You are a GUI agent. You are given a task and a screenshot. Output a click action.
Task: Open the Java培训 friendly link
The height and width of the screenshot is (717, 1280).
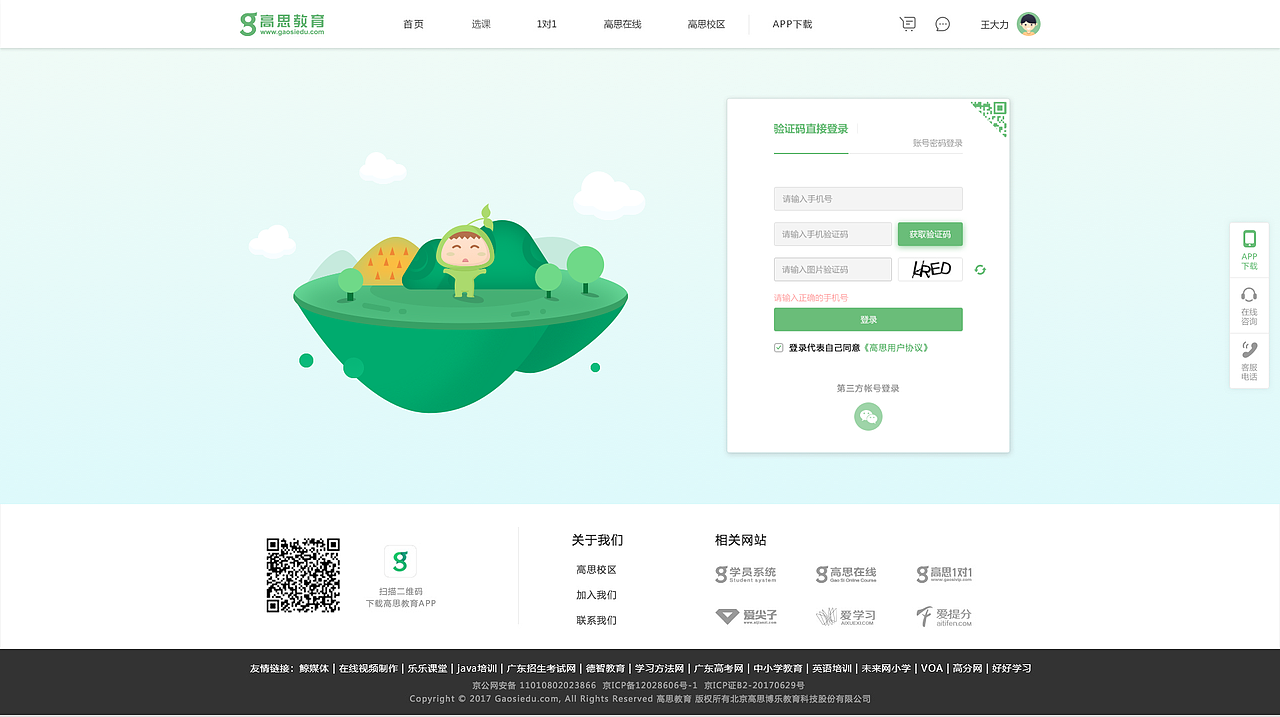(x=477, y=668)
